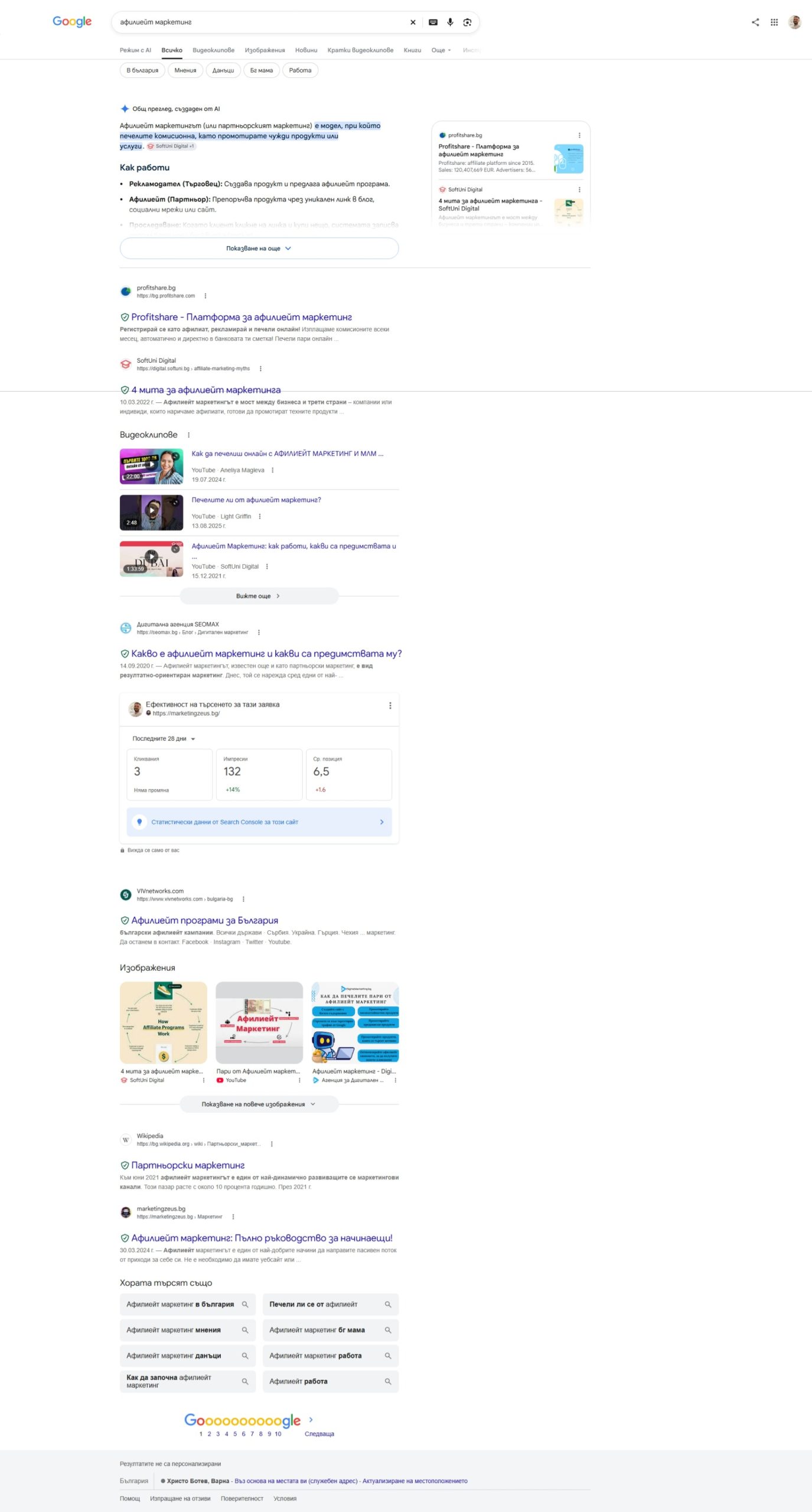The image size is (812, 1512).
Task: Open the Profitshare affiliate platform result title
Action: 242,318
